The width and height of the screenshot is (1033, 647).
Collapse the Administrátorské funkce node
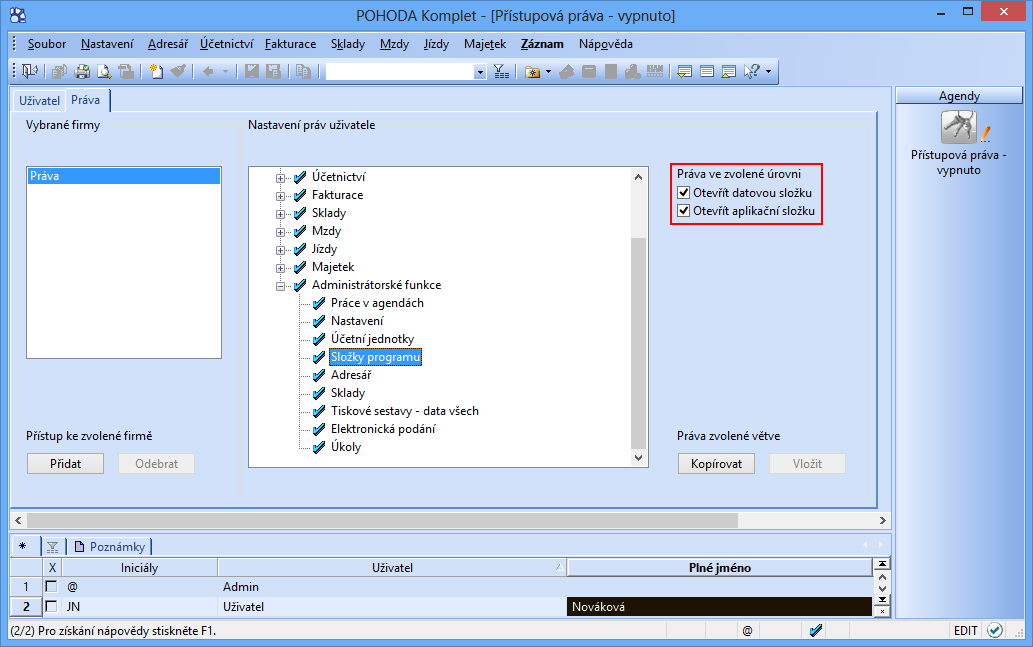tap(281, 286)
